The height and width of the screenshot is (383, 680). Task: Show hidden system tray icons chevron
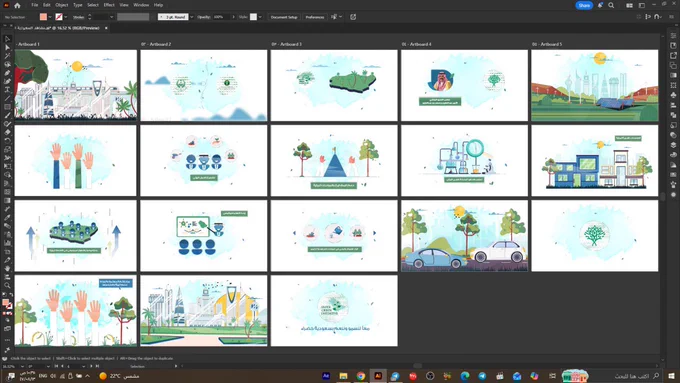[87, 376]
